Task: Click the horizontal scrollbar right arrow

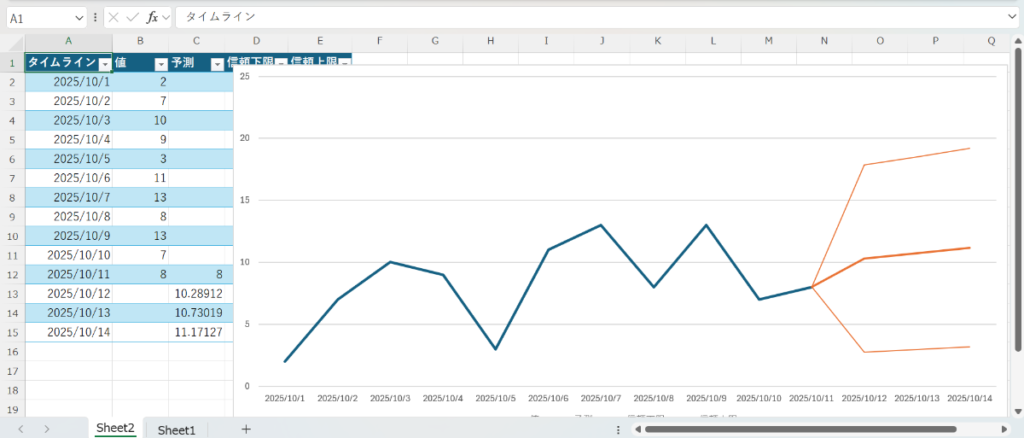Action: click(1002, 429)
